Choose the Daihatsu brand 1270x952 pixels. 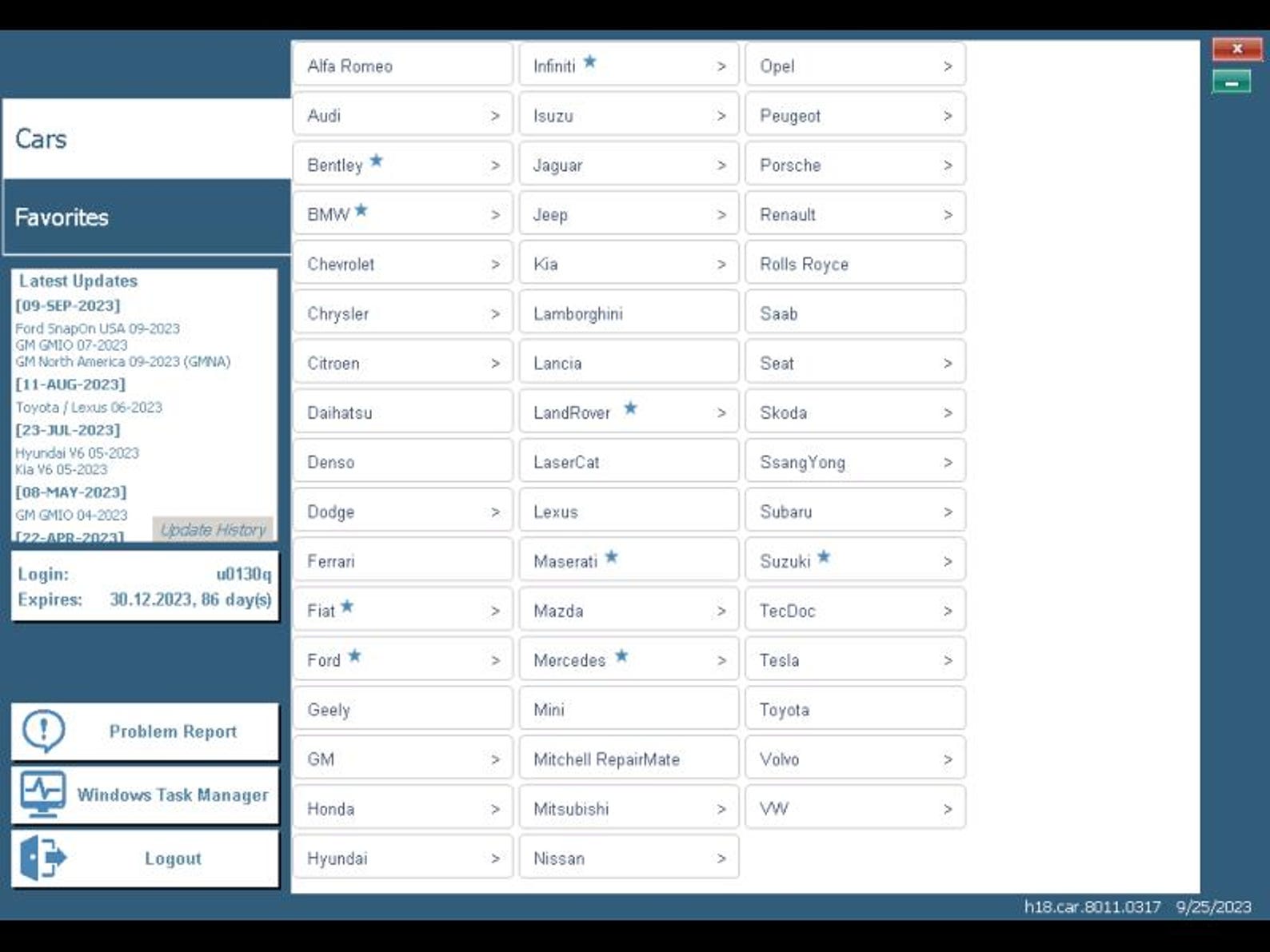pyautogui.click(x=402, y=412)
